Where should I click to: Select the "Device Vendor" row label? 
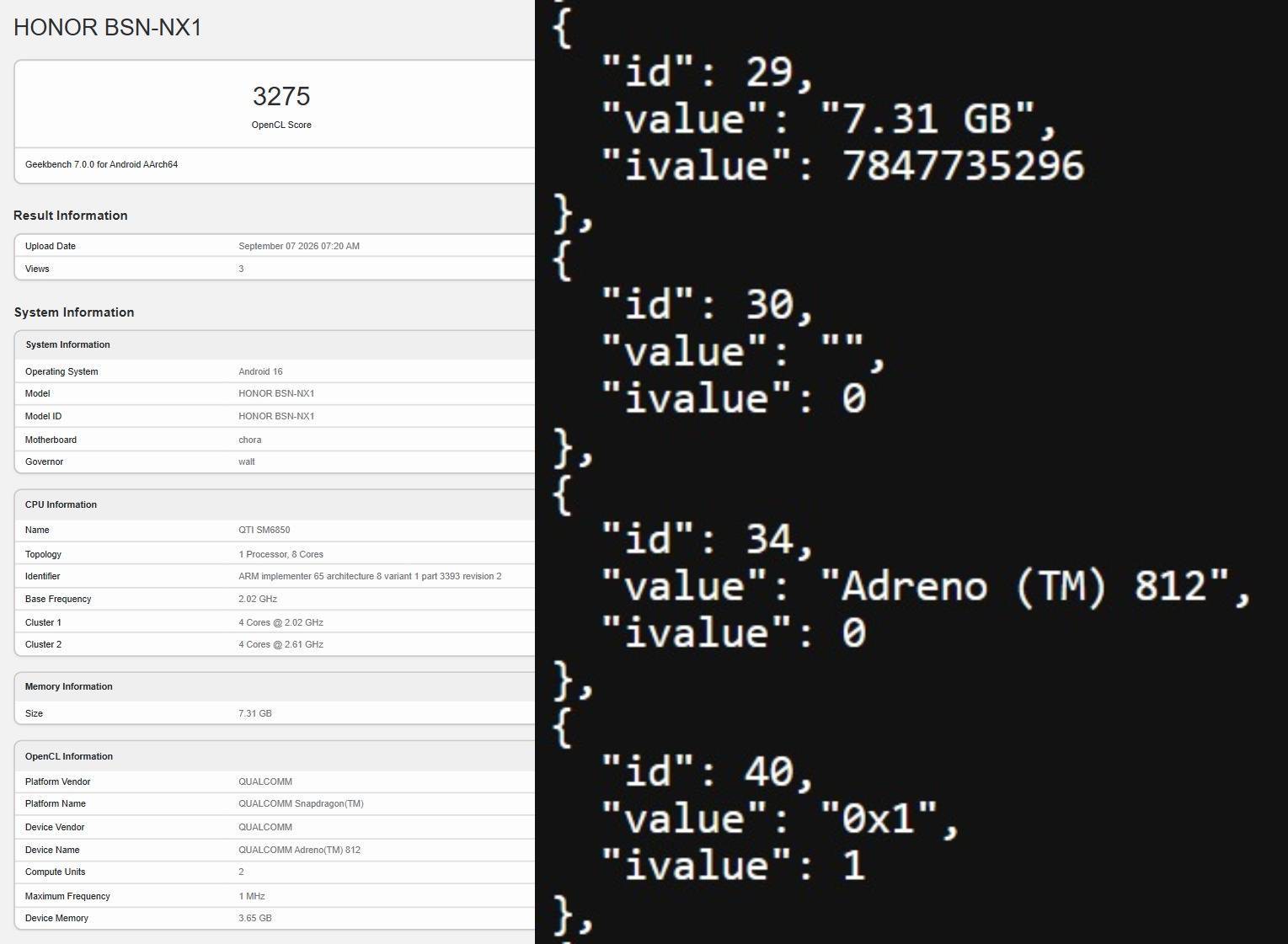tap(55, 827)
